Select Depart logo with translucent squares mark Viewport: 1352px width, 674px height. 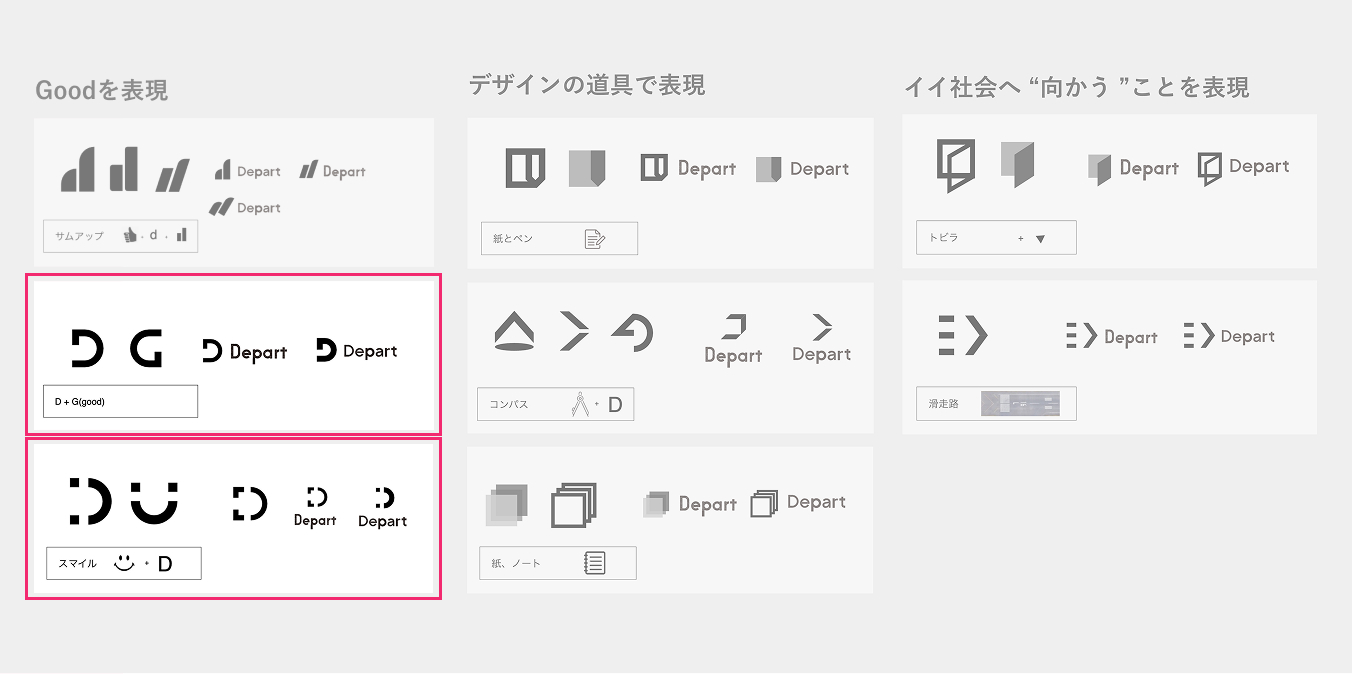point(690,504)
